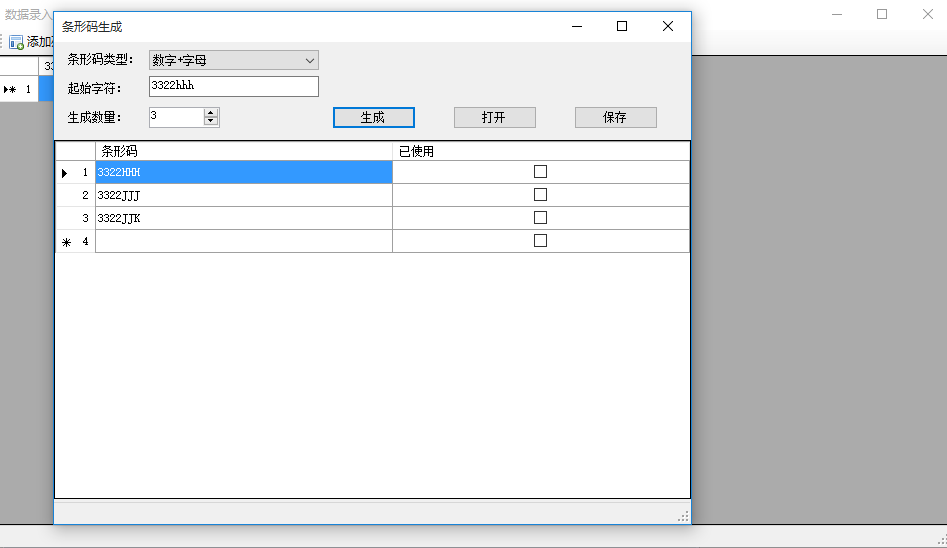Save barcodes with the 保存 button
This screenshot has width=947, height=548.
pyautogui.click(x=615, y=117)
